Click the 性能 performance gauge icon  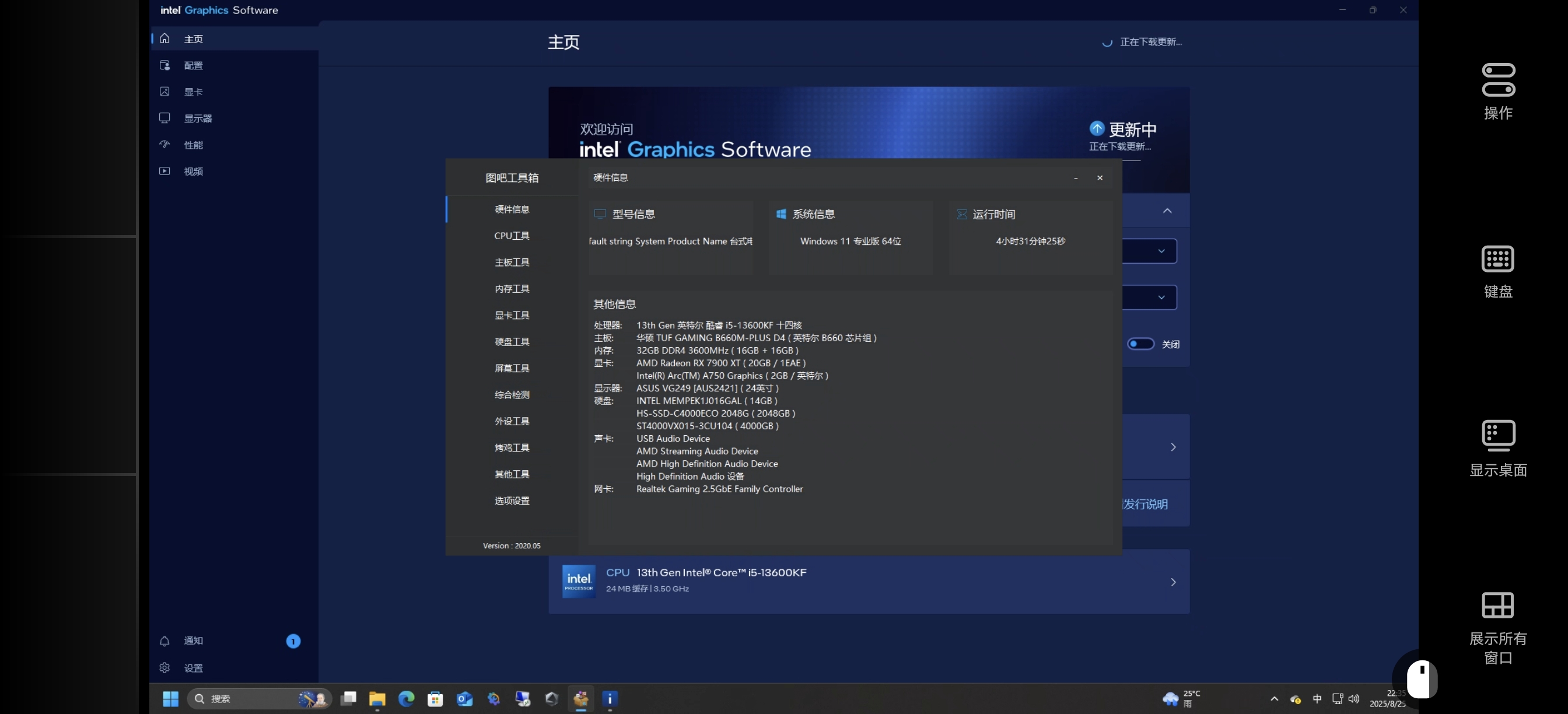click(164, 145)
